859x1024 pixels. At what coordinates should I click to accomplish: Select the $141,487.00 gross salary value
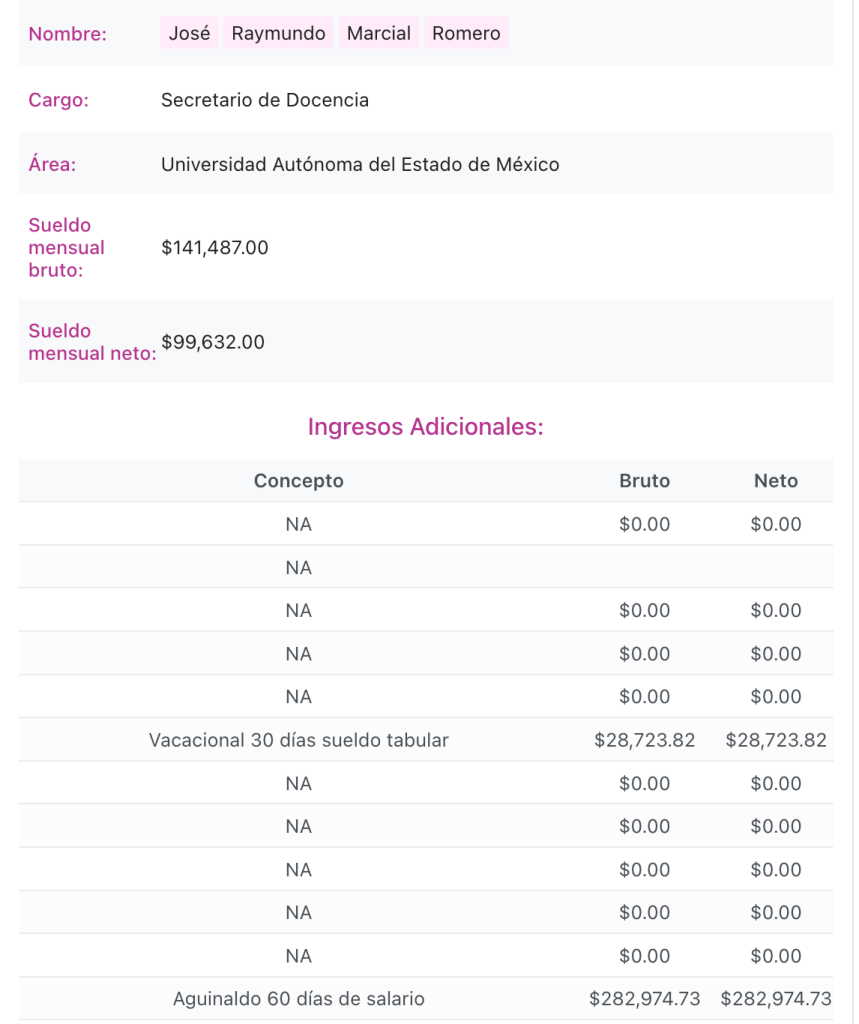(x=214, y=247)
